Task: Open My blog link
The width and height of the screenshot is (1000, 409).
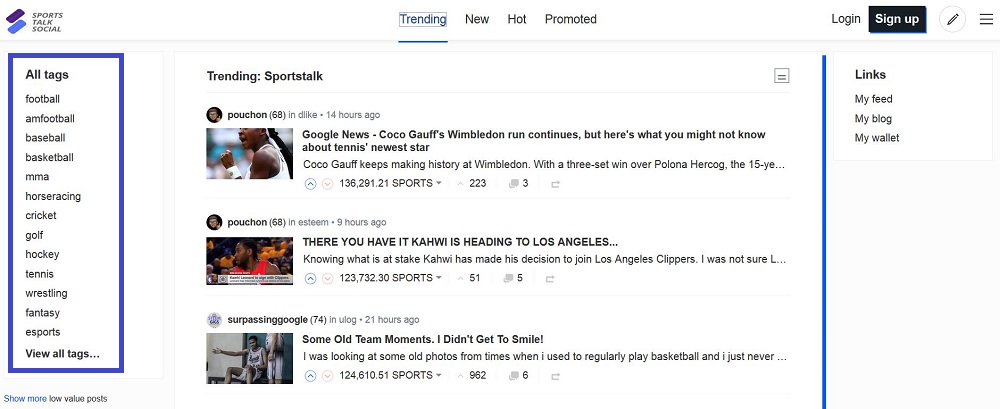Action: pyautogui.click(x=873, y=119)
